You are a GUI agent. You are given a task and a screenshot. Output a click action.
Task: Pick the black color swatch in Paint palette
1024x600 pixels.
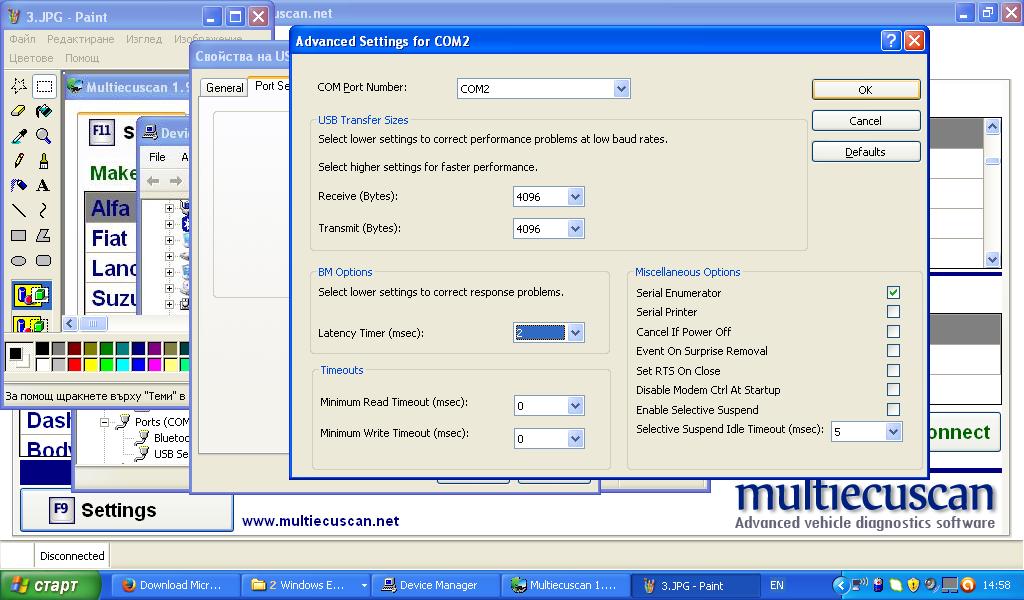tap(42, 349)
